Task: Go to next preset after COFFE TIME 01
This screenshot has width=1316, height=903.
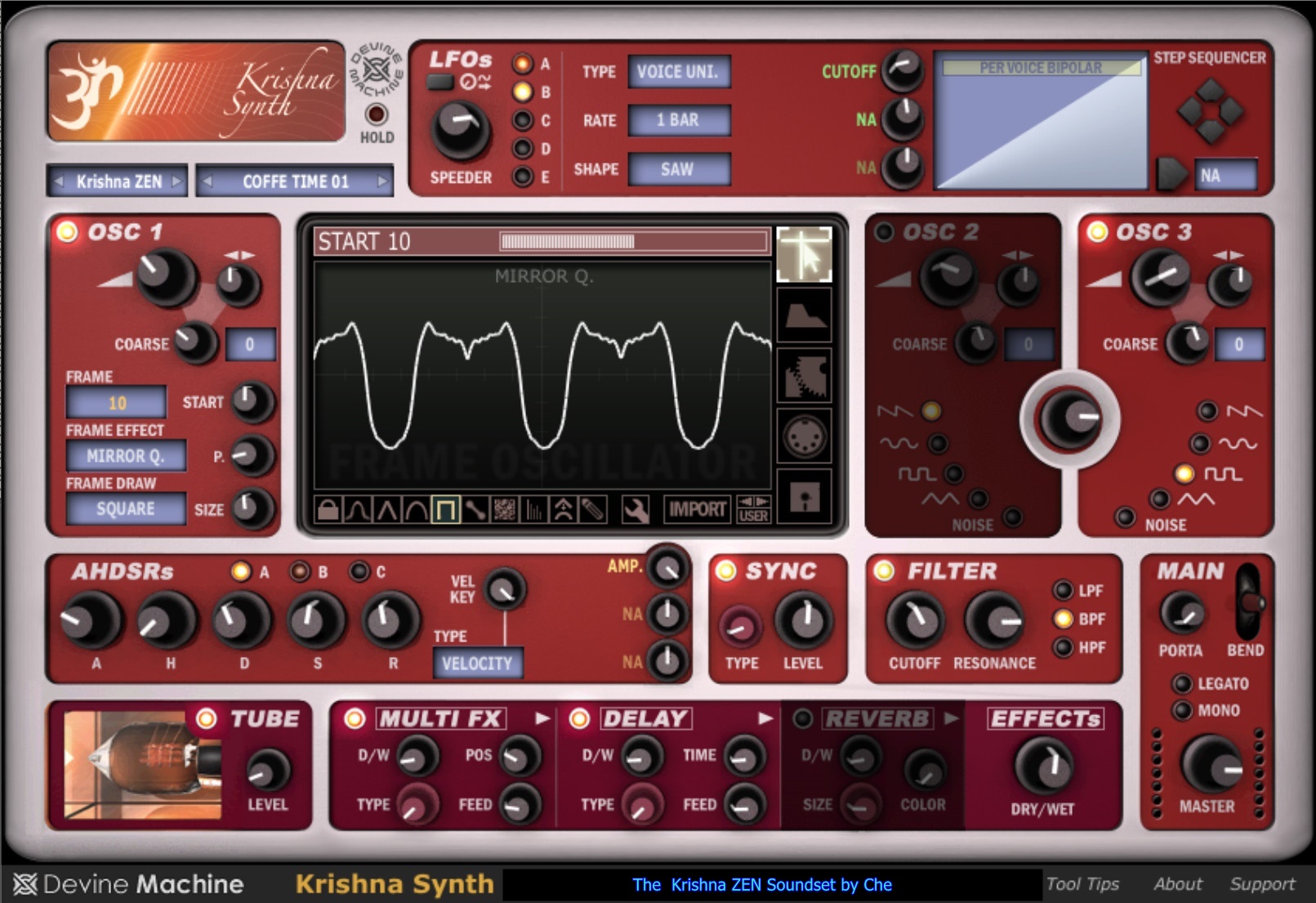Action: 382,181
